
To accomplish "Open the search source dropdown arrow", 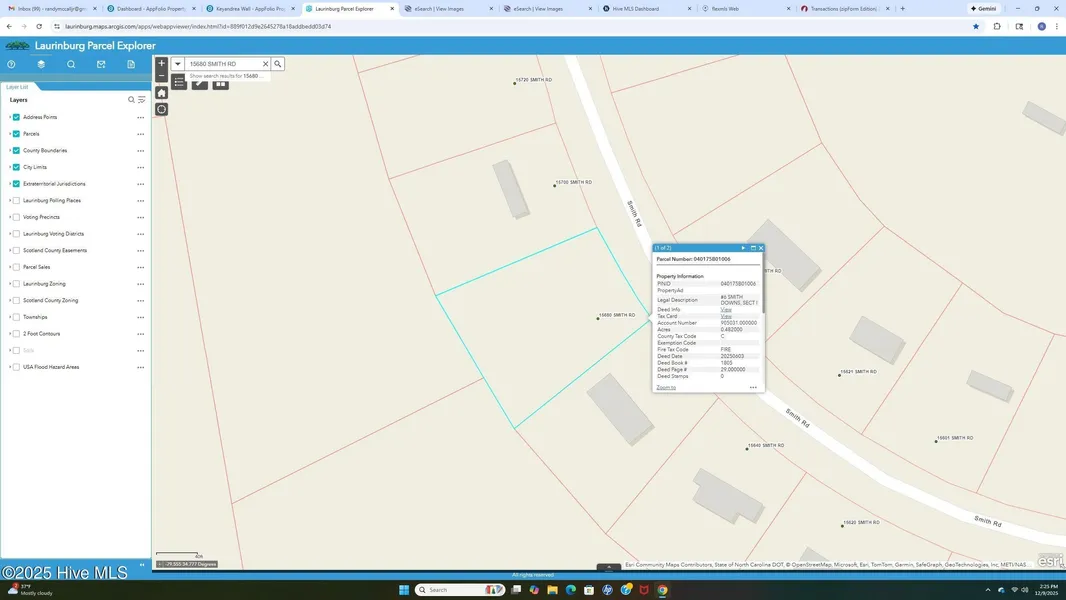I will coord(178,64).
